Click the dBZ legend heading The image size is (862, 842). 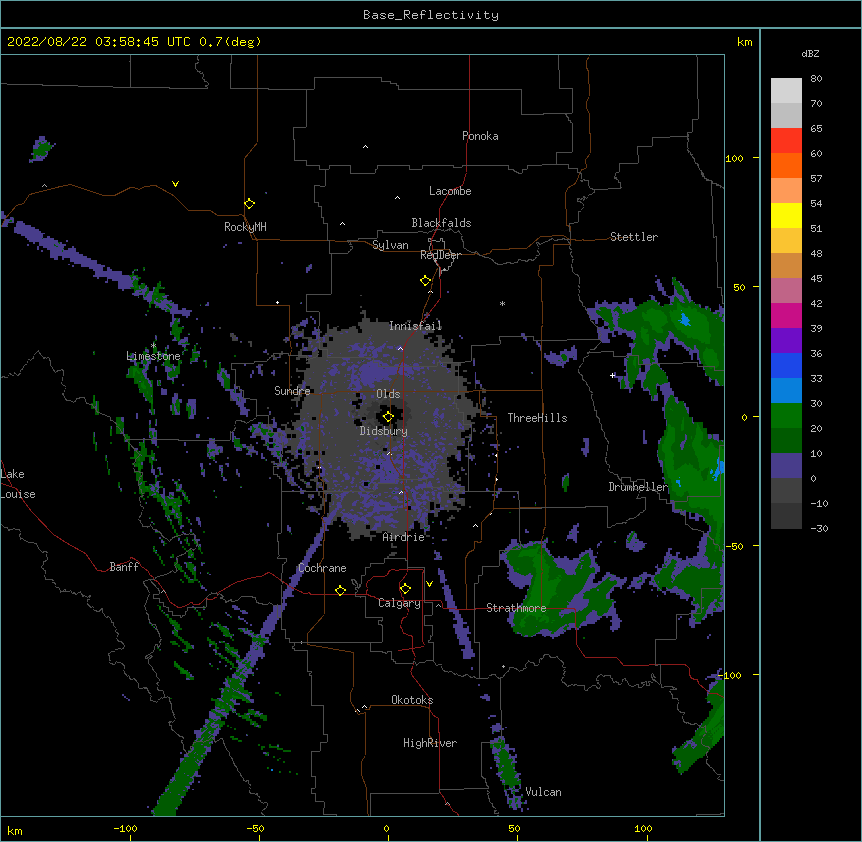point(810,54)
